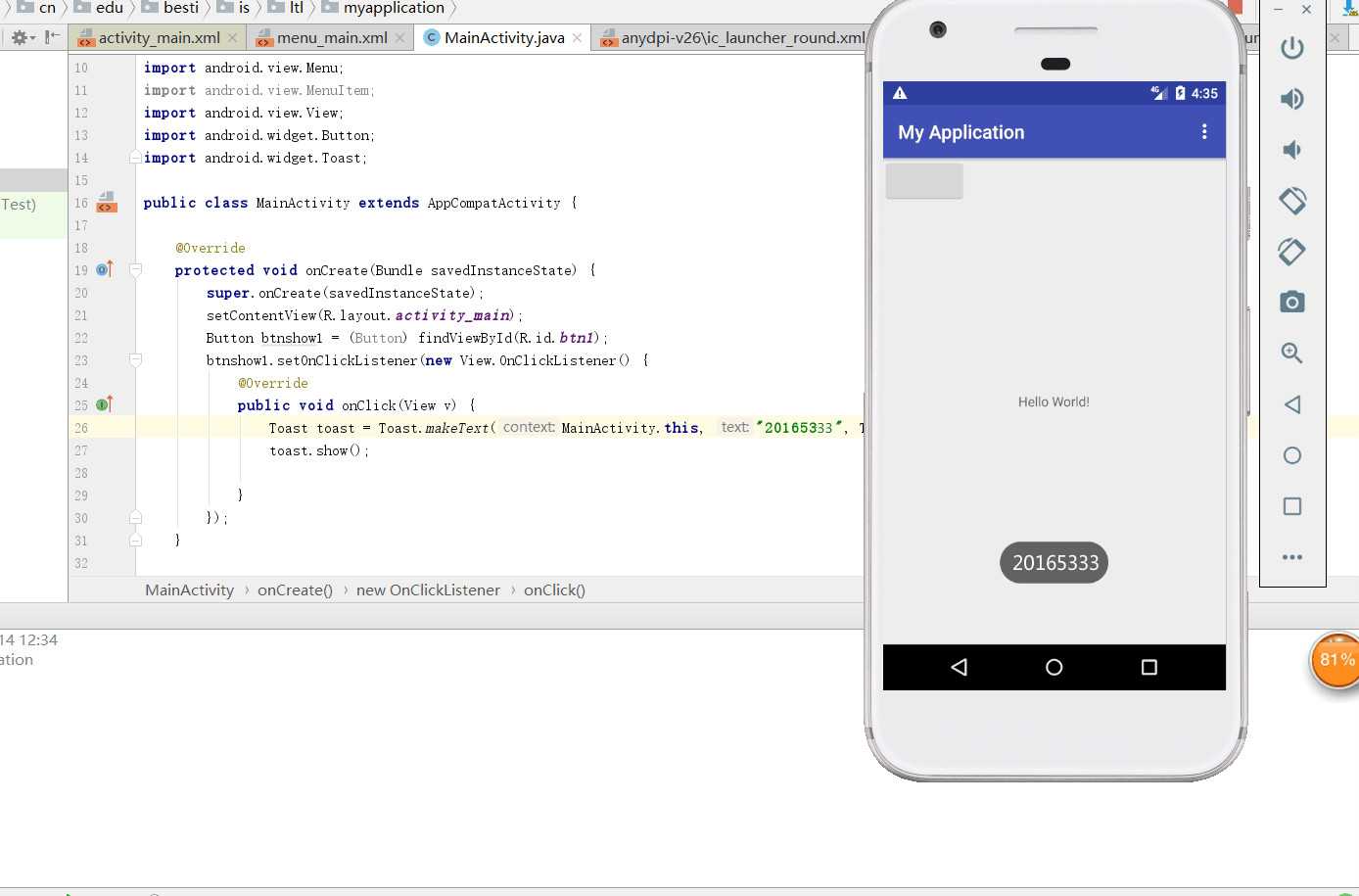The width and height of the screenshot is (1359, 896).
Task: Tap the warning triangle in phone status bar
Action: coord(900,93)
